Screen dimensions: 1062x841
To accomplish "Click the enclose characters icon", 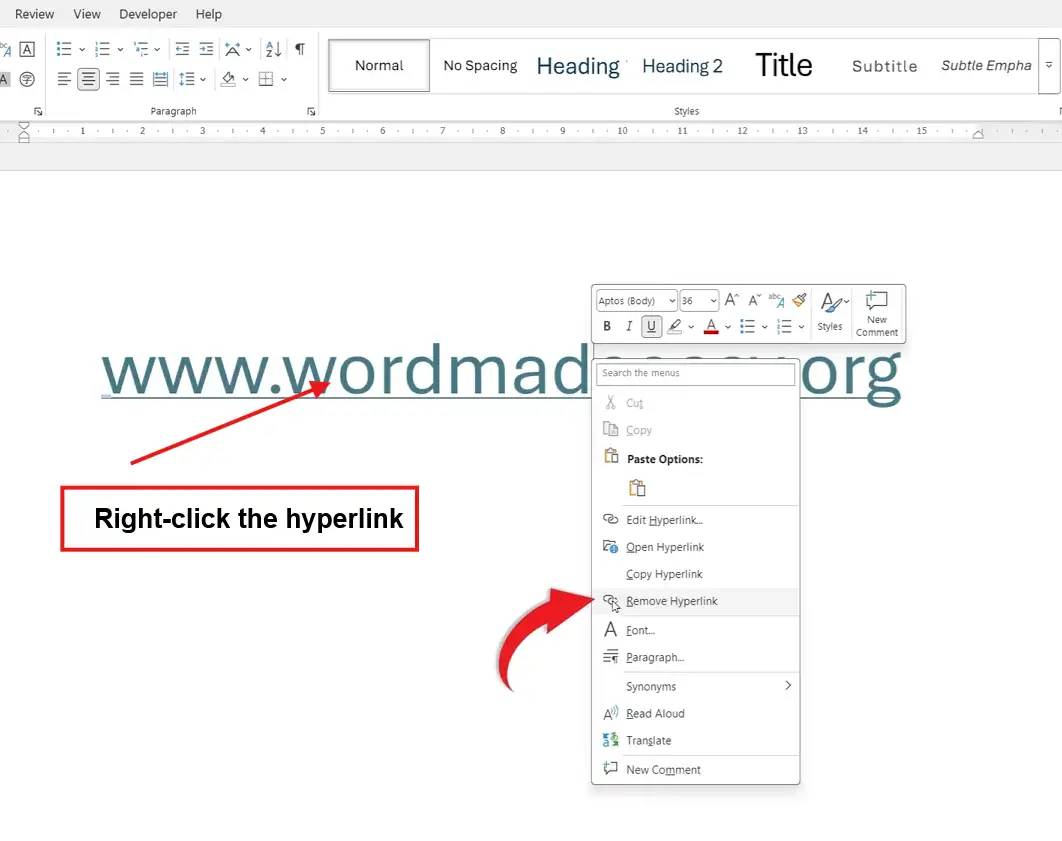I will (x=27, y=79).
